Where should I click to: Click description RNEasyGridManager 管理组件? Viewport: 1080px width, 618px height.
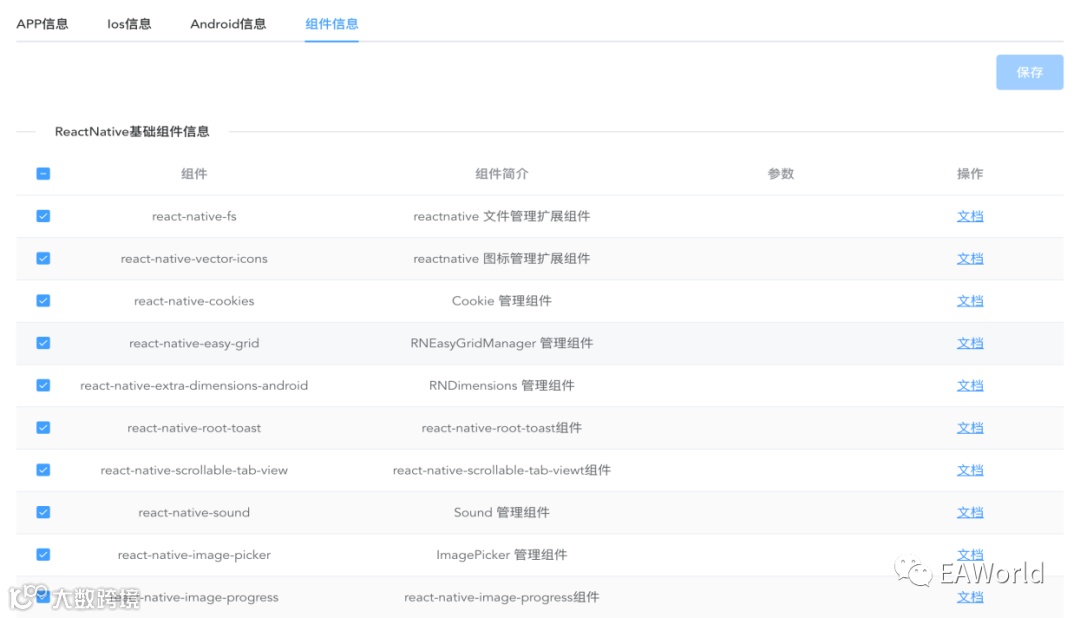[x=501, y=343]
